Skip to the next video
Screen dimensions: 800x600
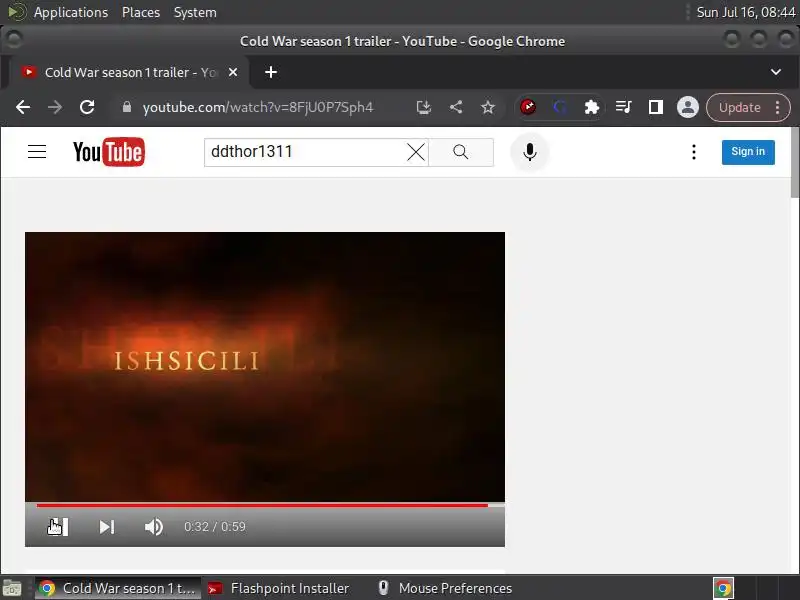tap(107, 527)
